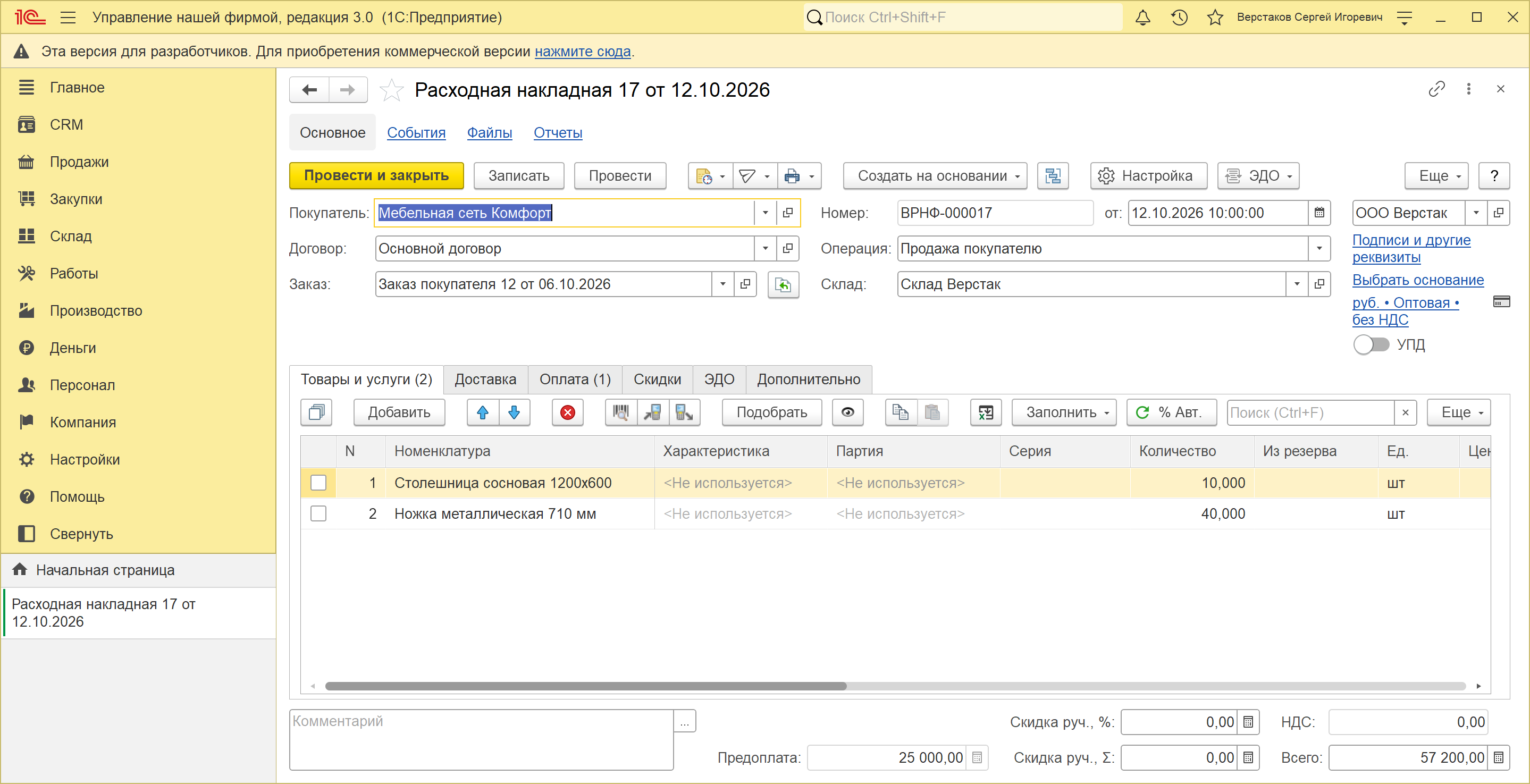The image size is (1530, 784).
Task: Open ЭДО dropdown button
Action: [1258, 176]
